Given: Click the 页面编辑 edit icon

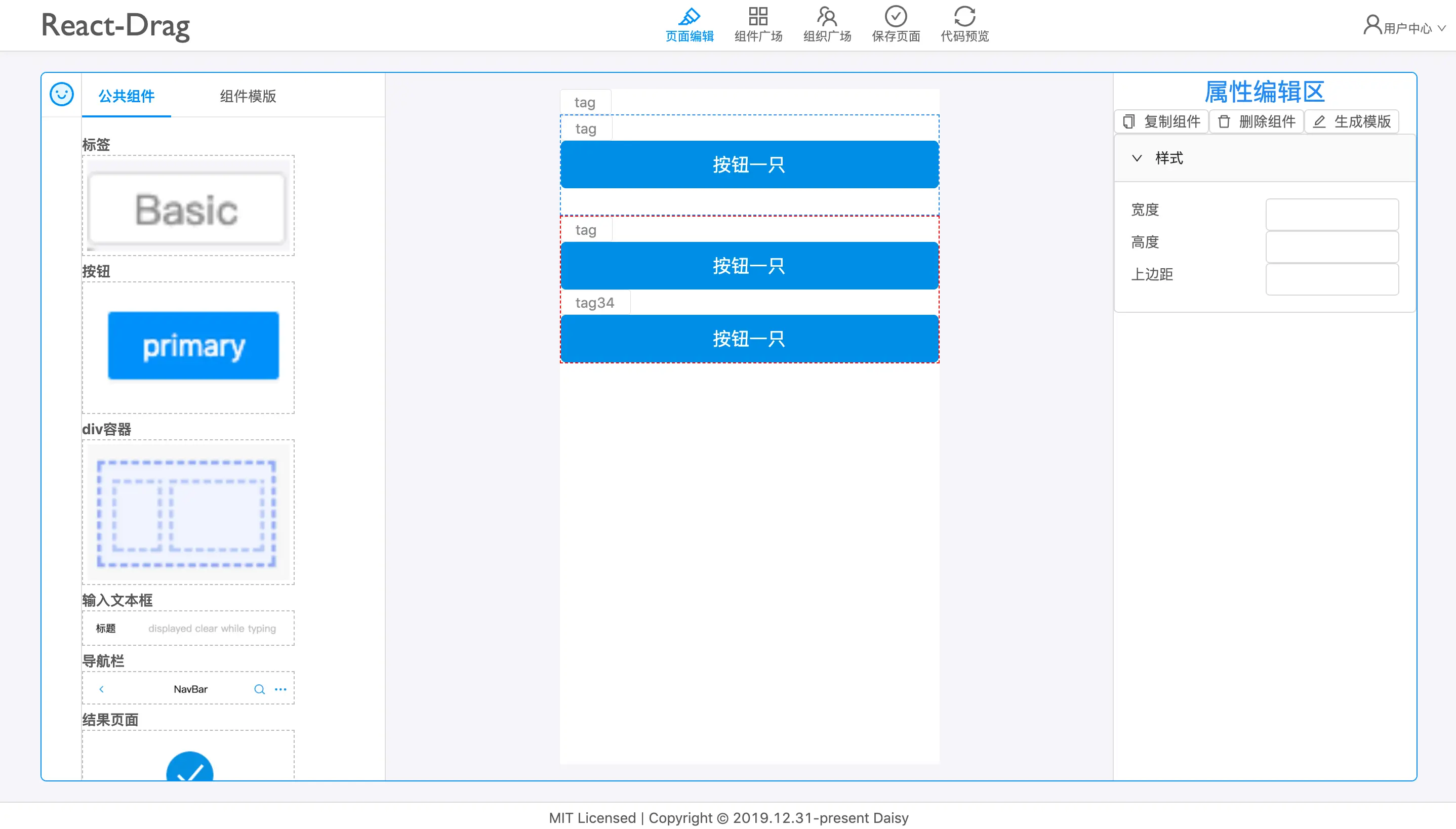Looking at the screenshot, I should pyautogui.click(x=690, y=16).
